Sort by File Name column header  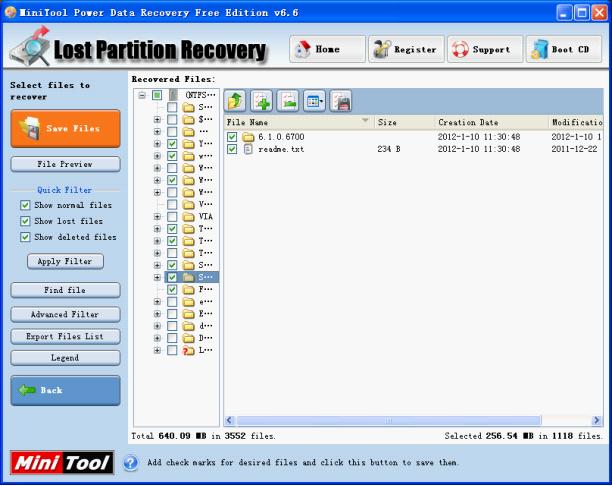tap(299, 122)
